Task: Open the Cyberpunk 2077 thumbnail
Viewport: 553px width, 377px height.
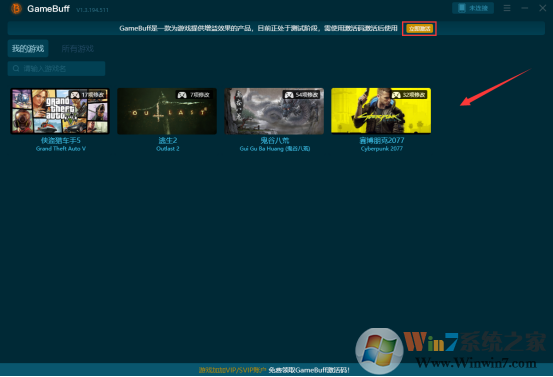Action: (x=381, y=111)
